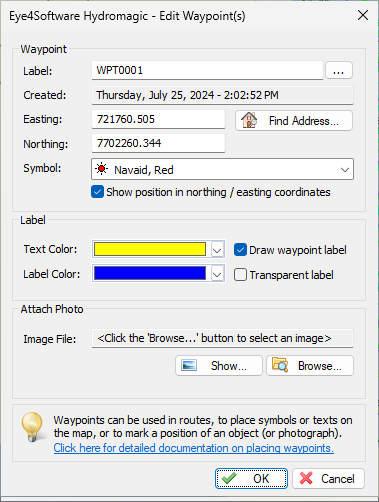Click the Easting field 721760.505

[158, 119]
